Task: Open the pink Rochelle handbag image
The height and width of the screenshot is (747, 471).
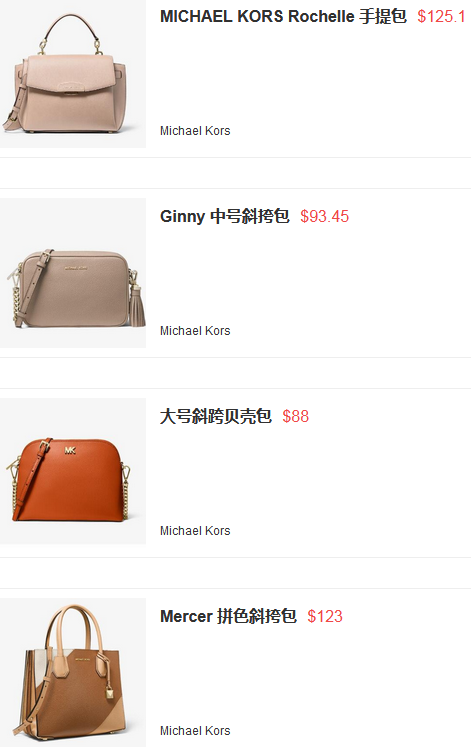Action: (73, 74)
